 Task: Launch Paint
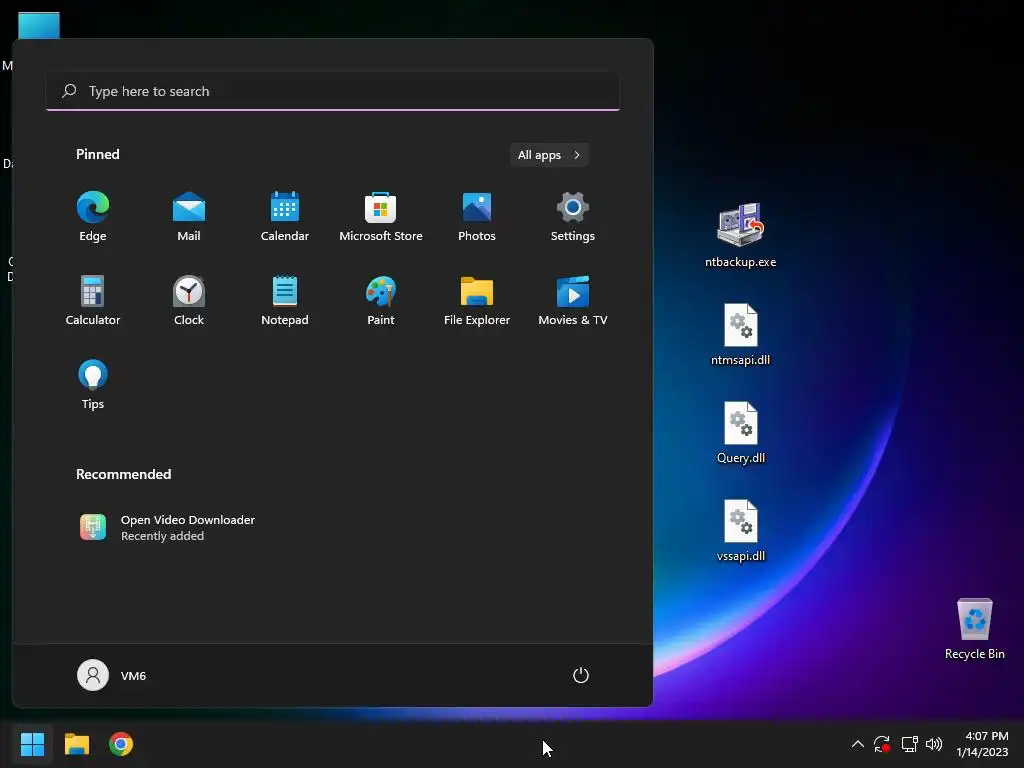[381, 300]
